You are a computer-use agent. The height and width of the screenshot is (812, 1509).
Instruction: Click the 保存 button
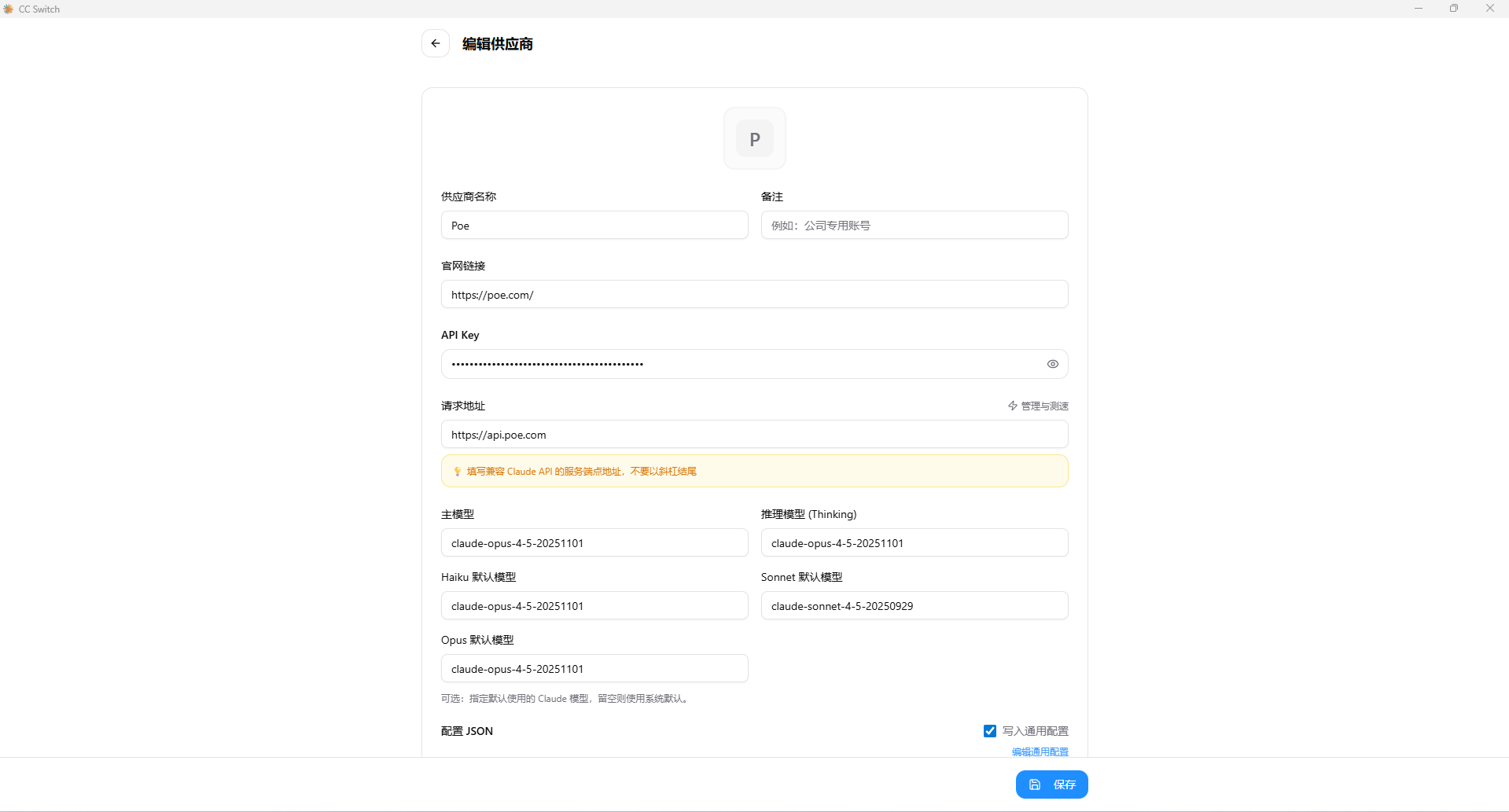click(x=1051, y=784)
